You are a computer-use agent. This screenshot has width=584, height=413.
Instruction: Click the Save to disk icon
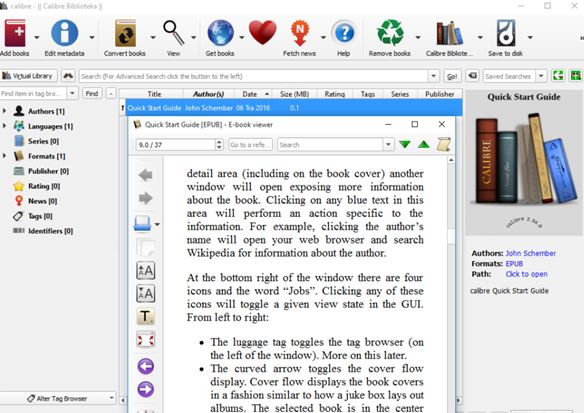[506, 33]
